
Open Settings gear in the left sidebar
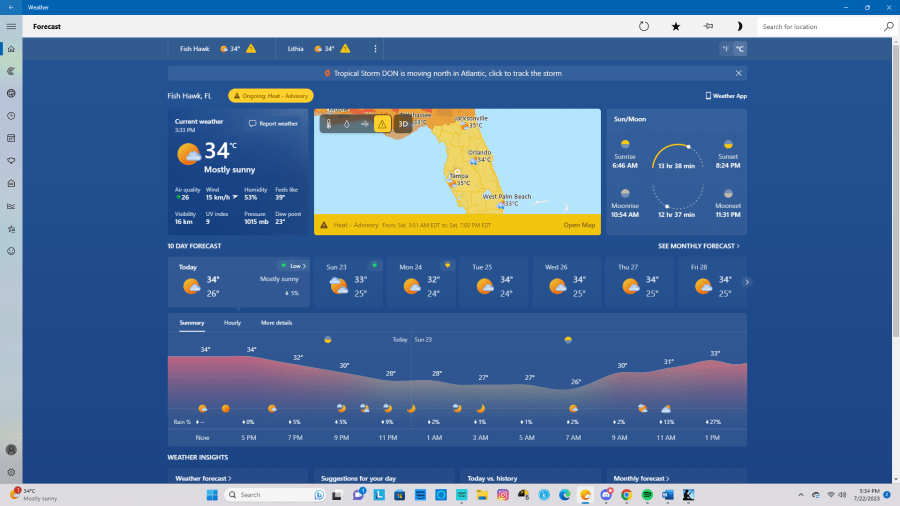11,472
